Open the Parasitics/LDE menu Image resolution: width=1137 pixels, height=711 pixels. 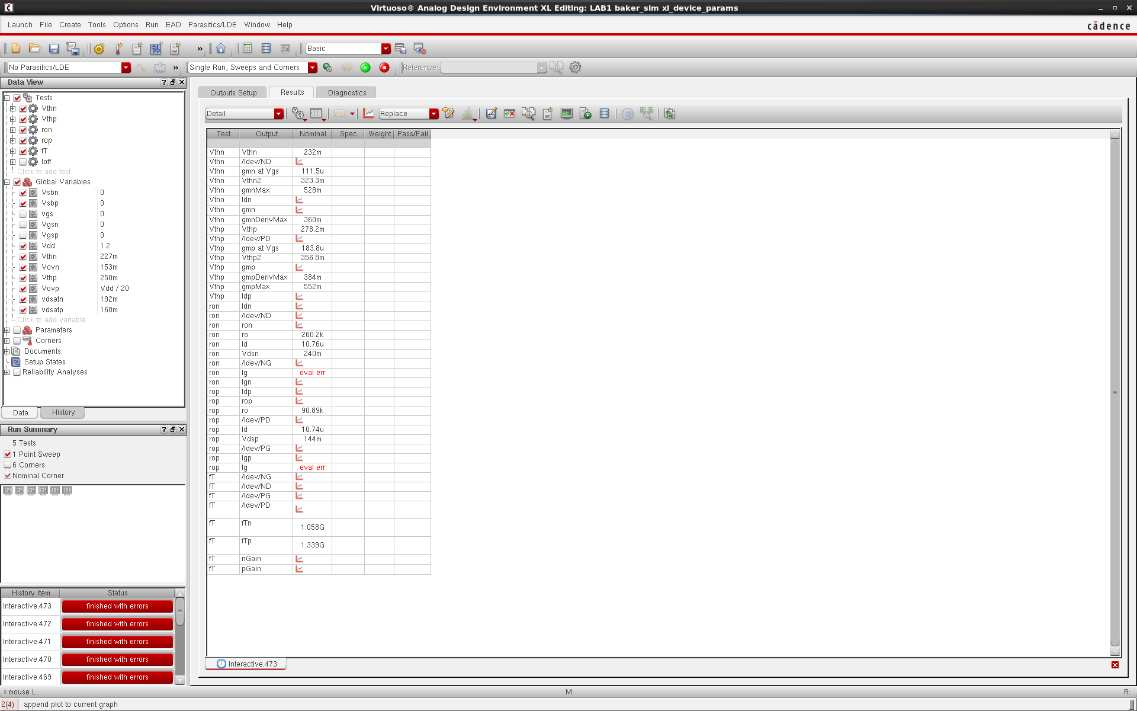[x=212, y=25]
